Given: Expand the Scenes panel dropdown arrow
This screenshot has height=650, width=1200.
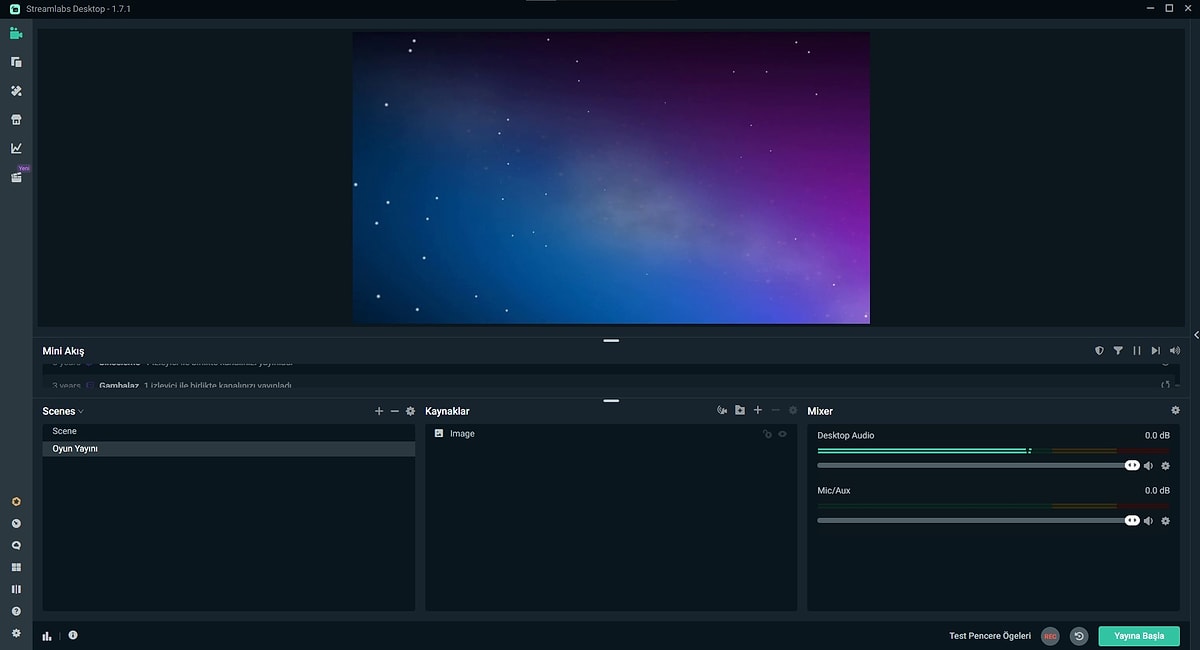Looking at the screenshot, I should [79, 411].
